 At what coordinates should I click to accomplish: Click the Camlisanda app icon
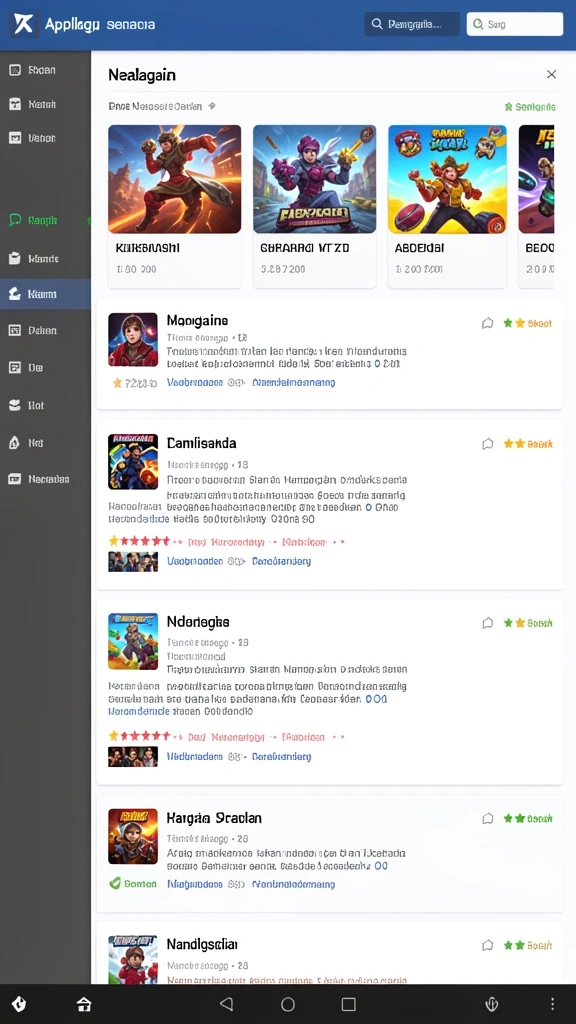[133, 461]
